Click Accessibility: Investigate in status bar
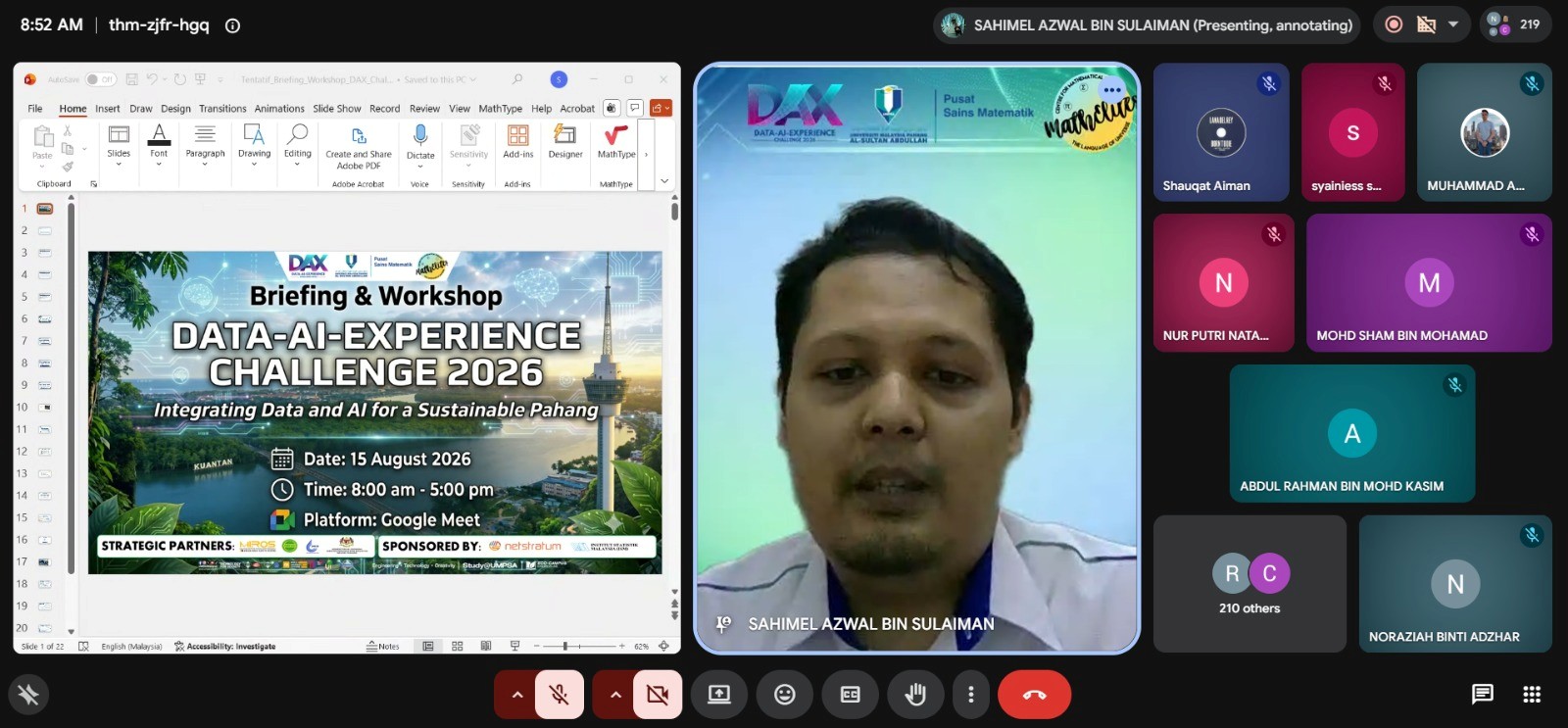The height and width of the screenshot is (728, 1568). [224, 647]
